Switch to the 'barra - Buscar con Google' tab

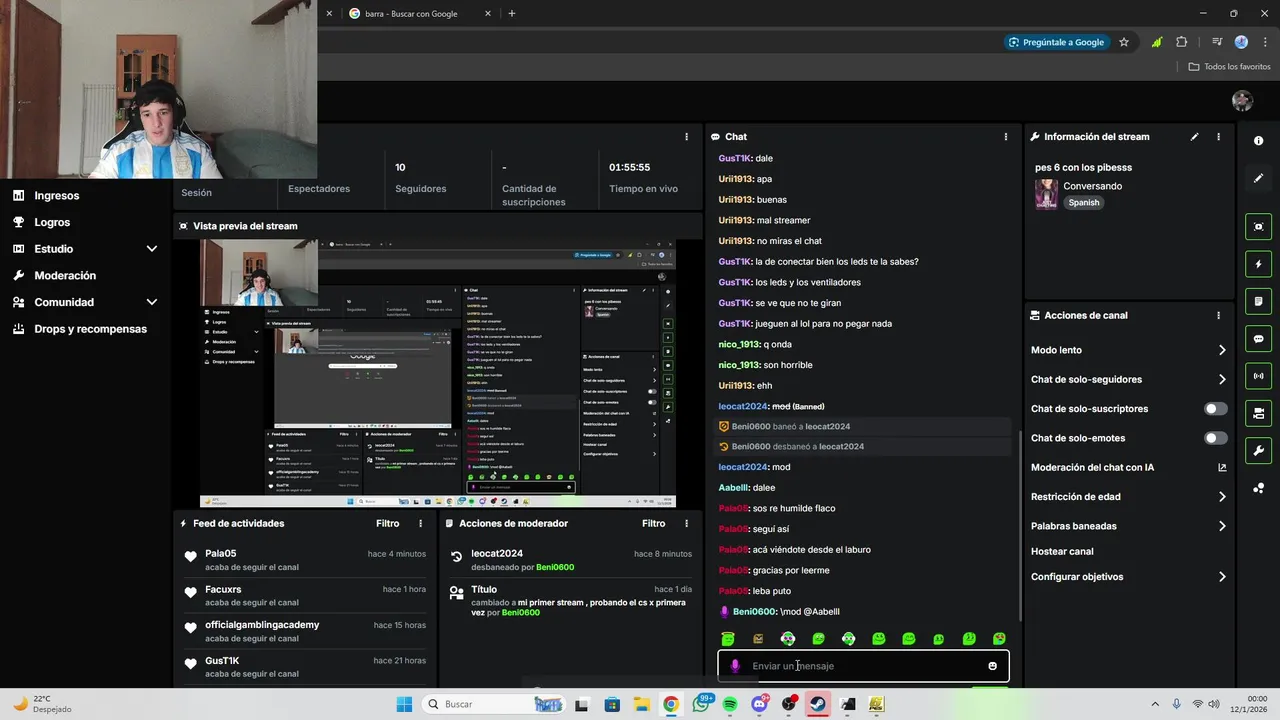pyautogui.click(x=420, y=14)
